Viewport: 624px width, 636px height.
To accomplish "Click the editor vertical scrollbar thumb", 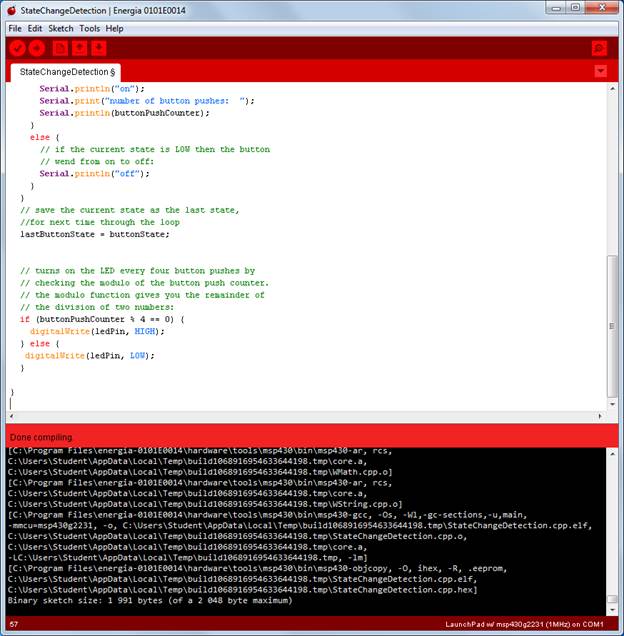I will (612, 327).
